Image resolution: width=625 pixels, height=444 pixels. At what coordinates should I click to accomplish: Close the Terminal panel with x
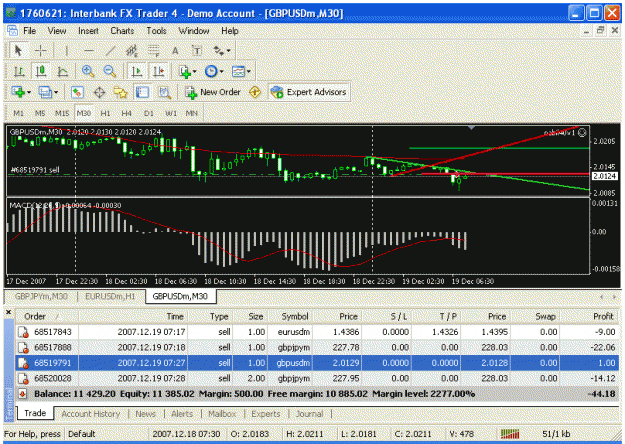coord(8,312)
